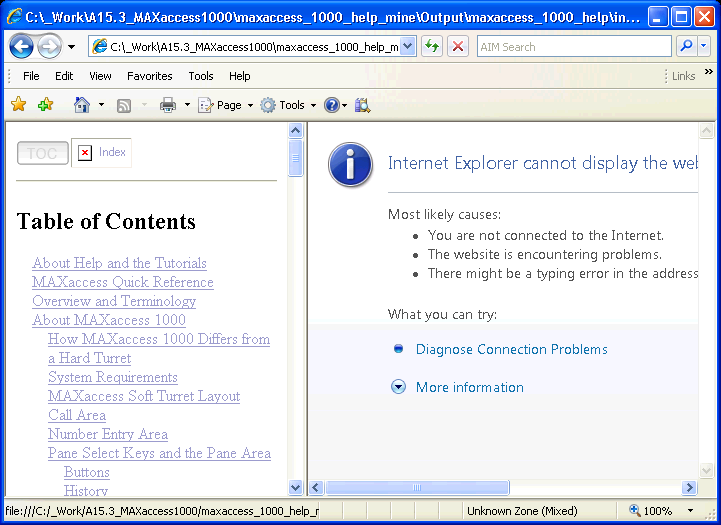Viewport: 721px width, 525px height.
Task: Select the TOC tab button
Action: (43, 153)
